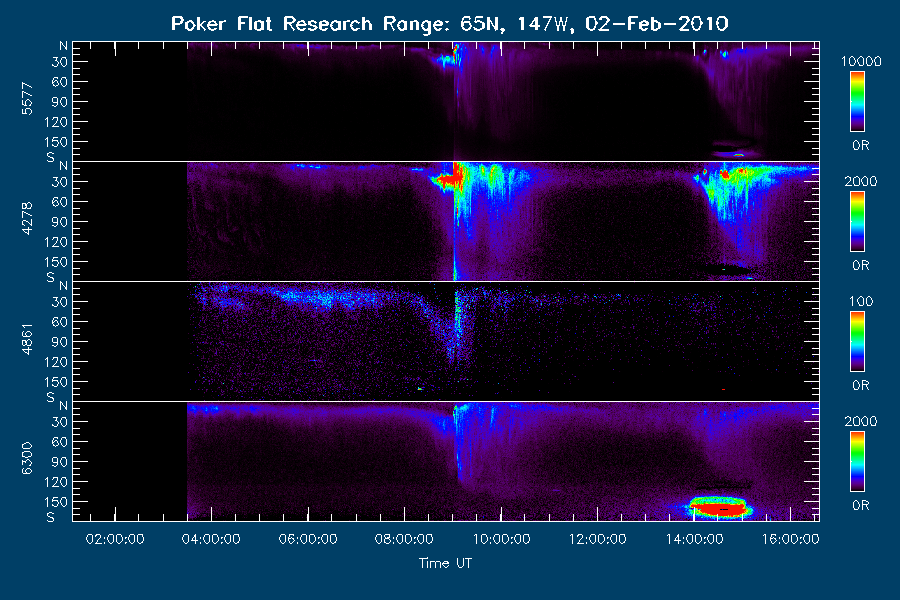
Task: Click the 12:00:00 time axis label
Action: pos(598,539)
